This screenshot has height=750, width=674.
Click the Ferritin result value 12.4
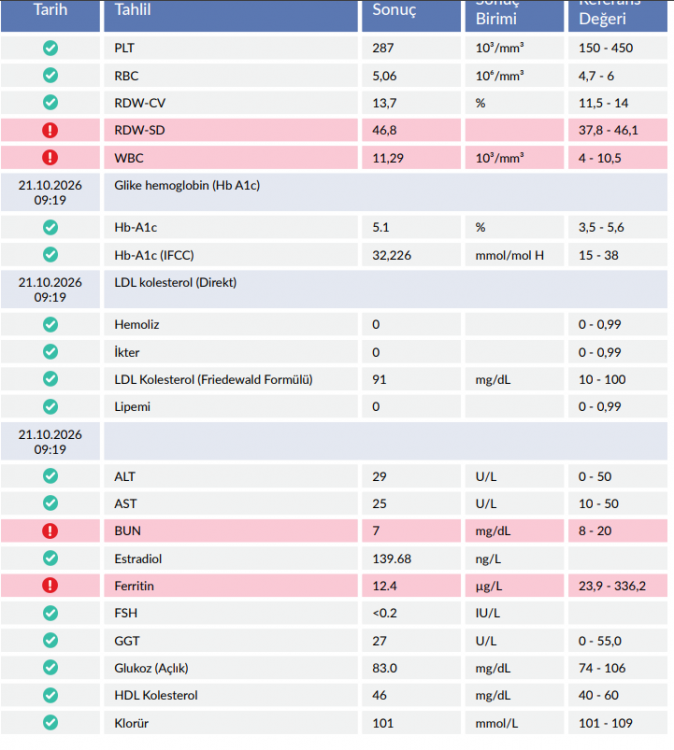pyautogui.click(x=385, y=586)
